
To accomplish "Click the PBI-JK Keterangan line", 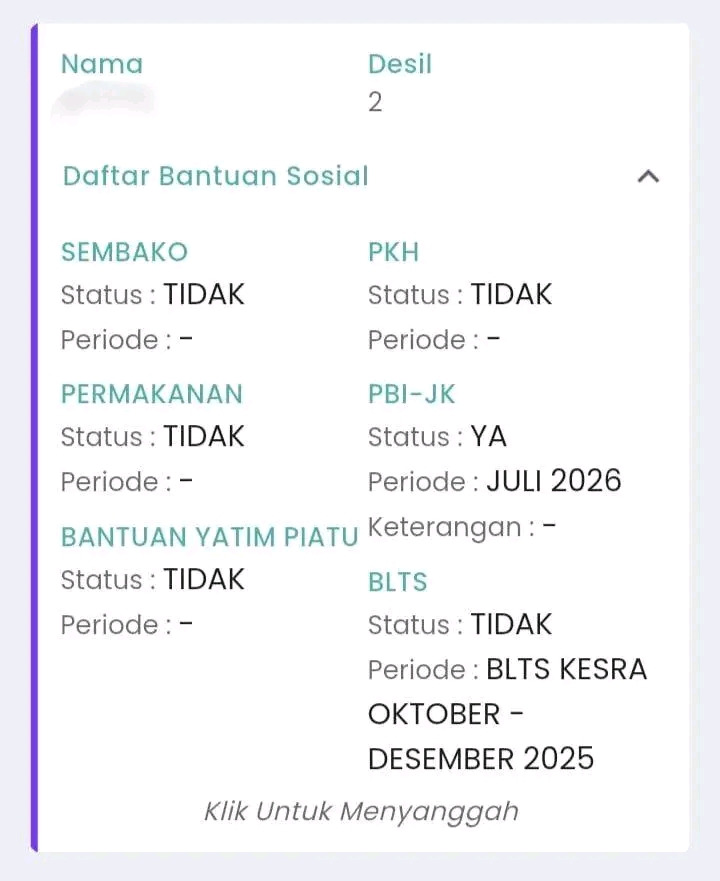I will (461, 527).
